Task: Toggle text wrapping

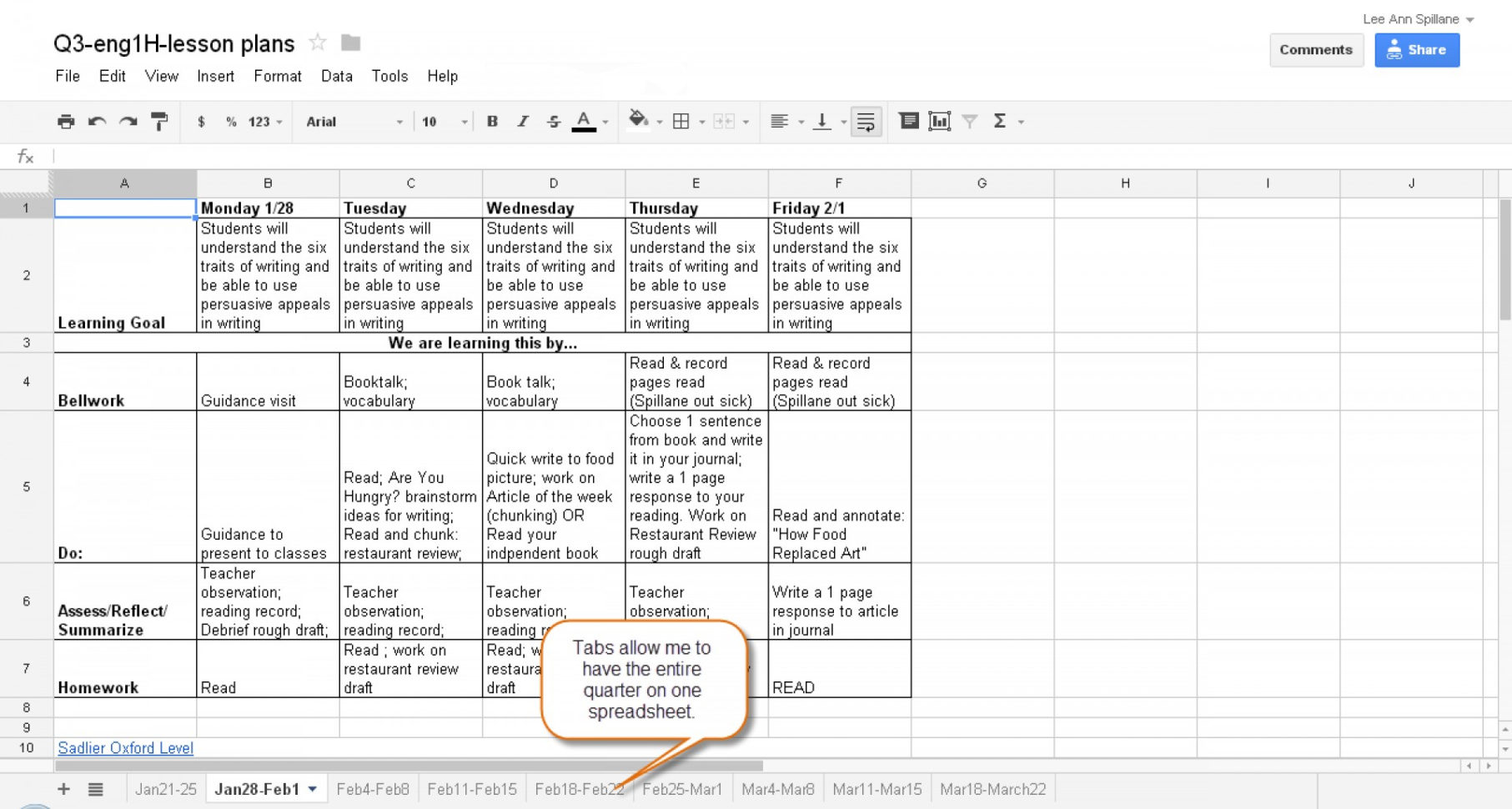Action: pos(866,121)
